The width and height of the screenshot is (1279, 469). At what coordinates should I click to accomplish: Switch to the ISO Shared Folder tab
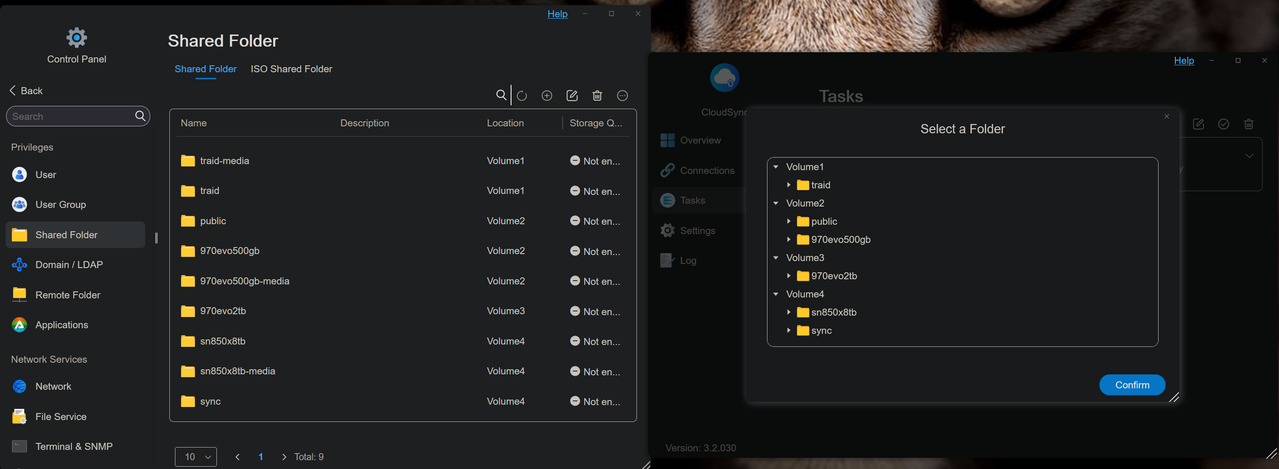[x=291, y=69]
